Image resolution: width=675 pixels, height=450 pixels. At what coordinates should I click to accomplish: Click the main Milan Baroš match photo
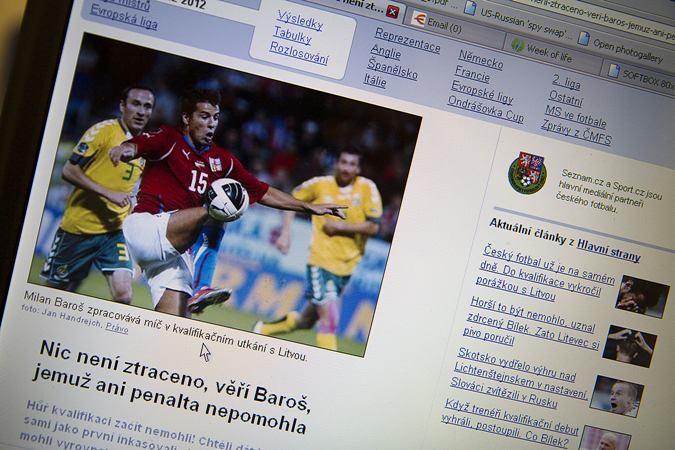point(224,194)
